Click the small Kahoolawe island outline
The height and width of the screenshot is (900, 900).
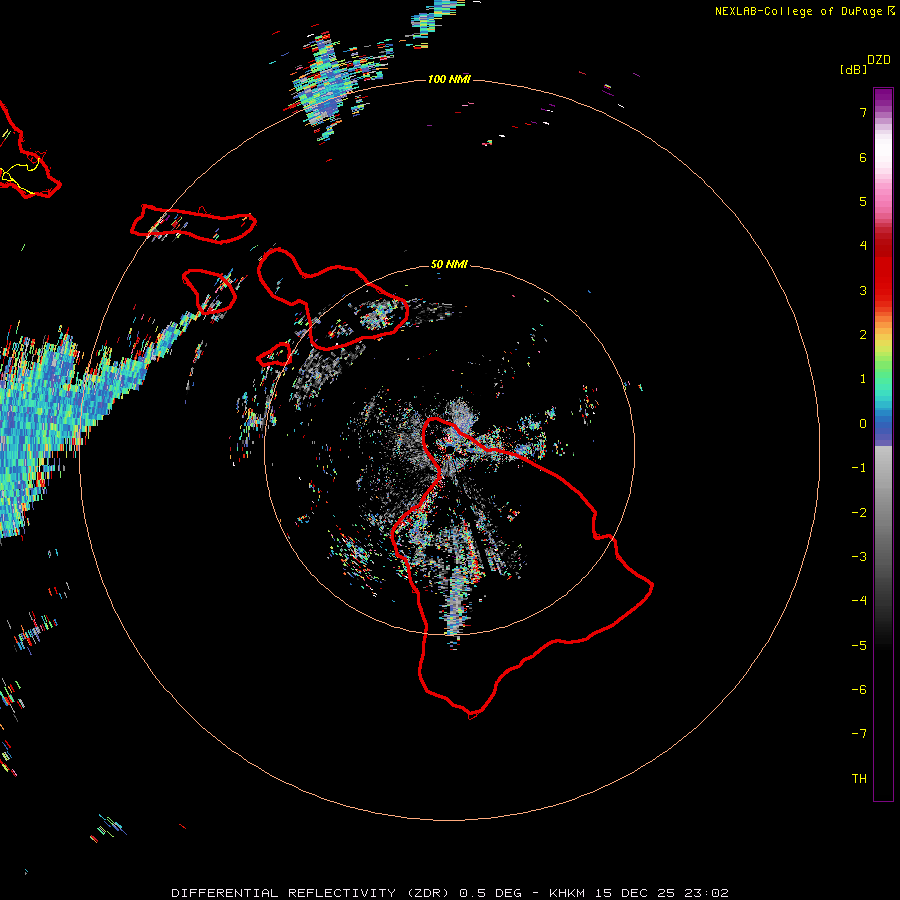(x=274, y=354)
